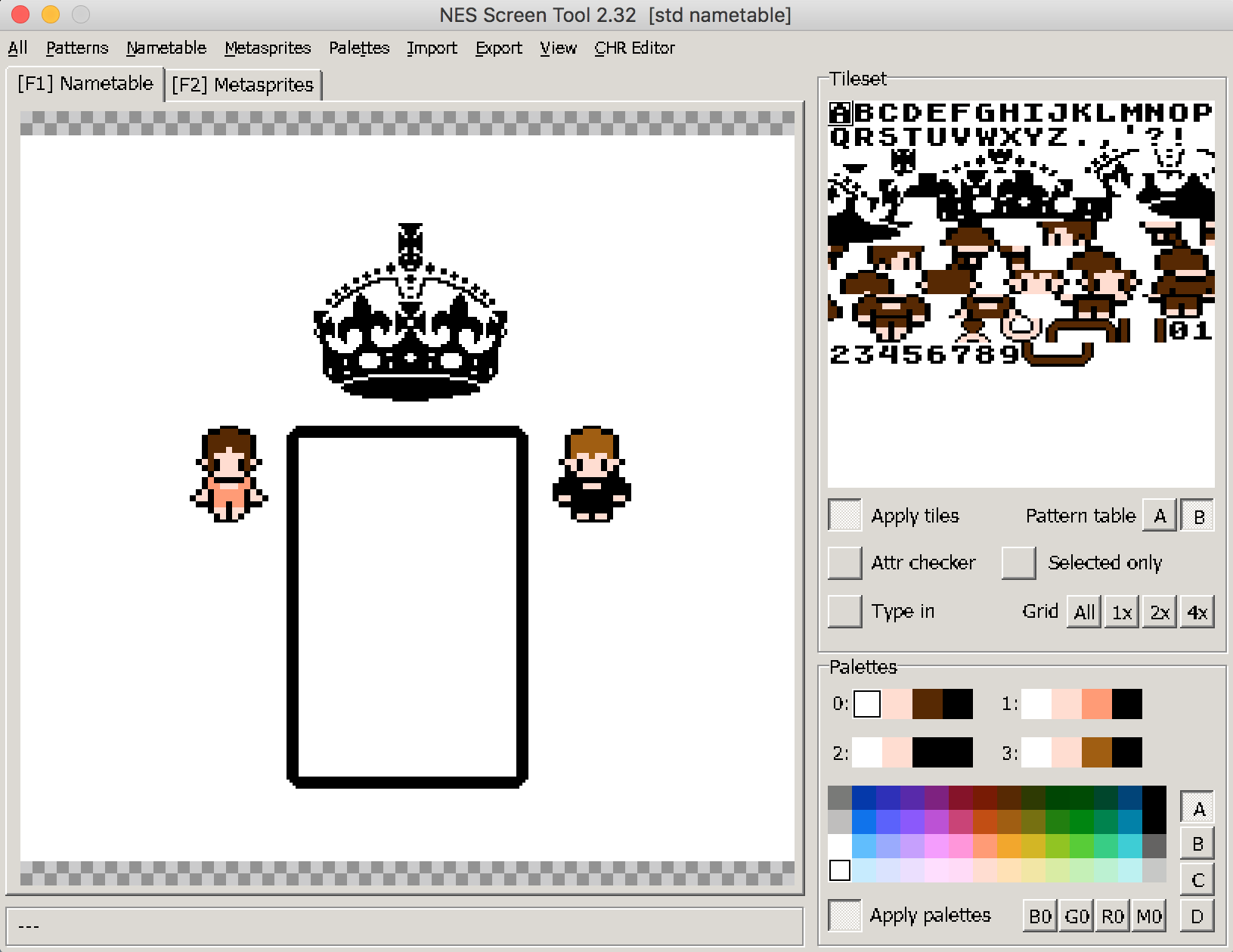Click the crown graphic on nametable
The image size is (1233, 952).
(x=410, y=312)
